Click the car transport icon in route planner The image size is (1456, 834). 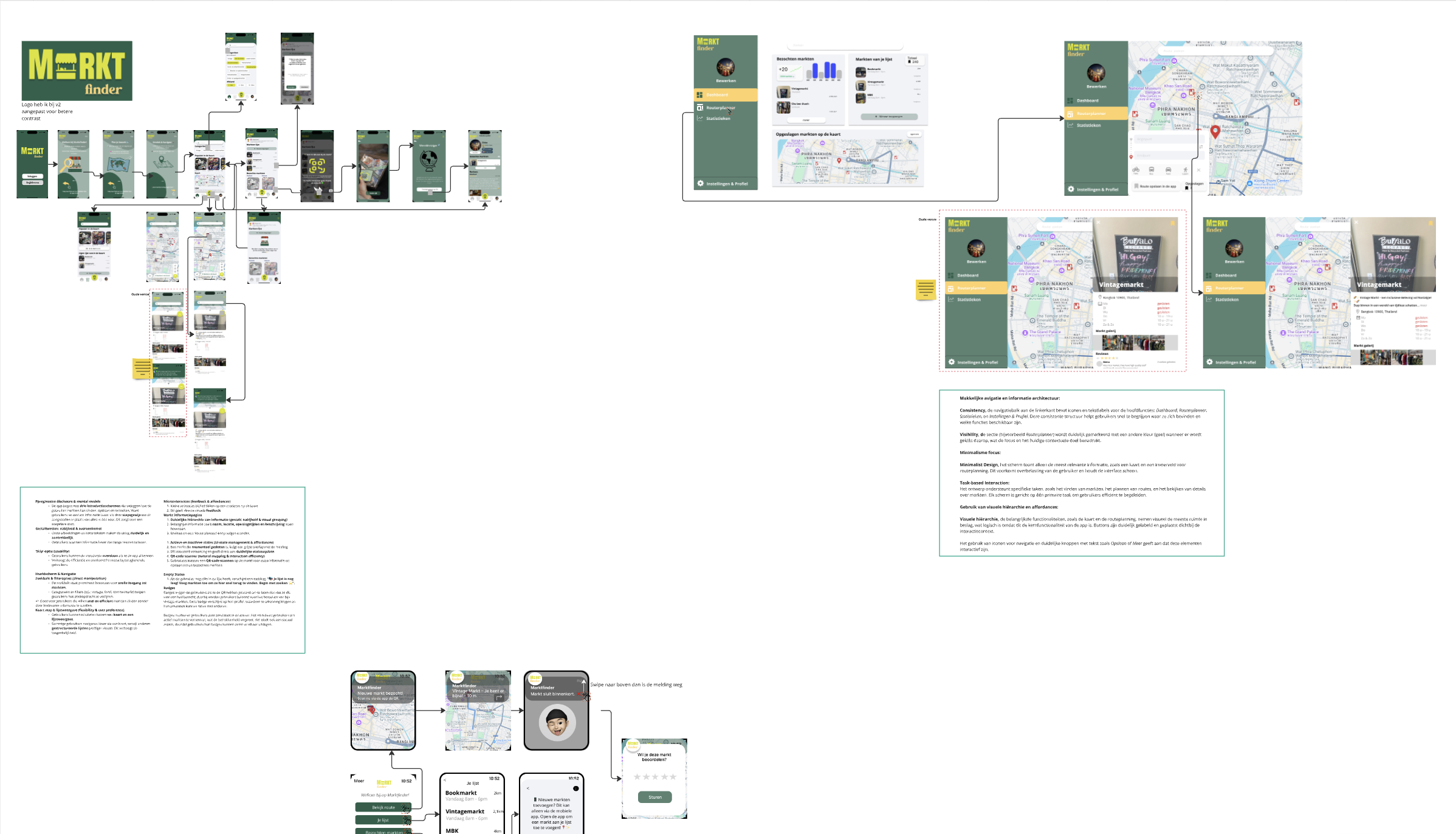[1167, 170]
